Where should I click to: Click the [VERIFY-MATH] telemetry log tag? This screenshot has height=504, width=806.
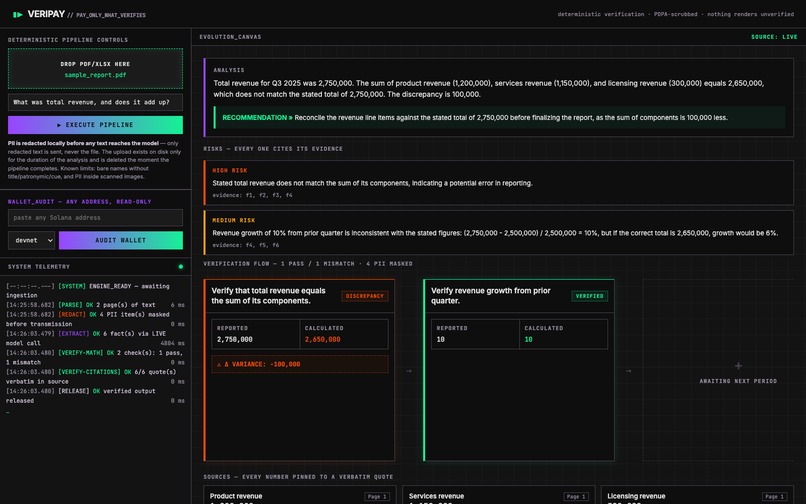click(x=81, y=353)
